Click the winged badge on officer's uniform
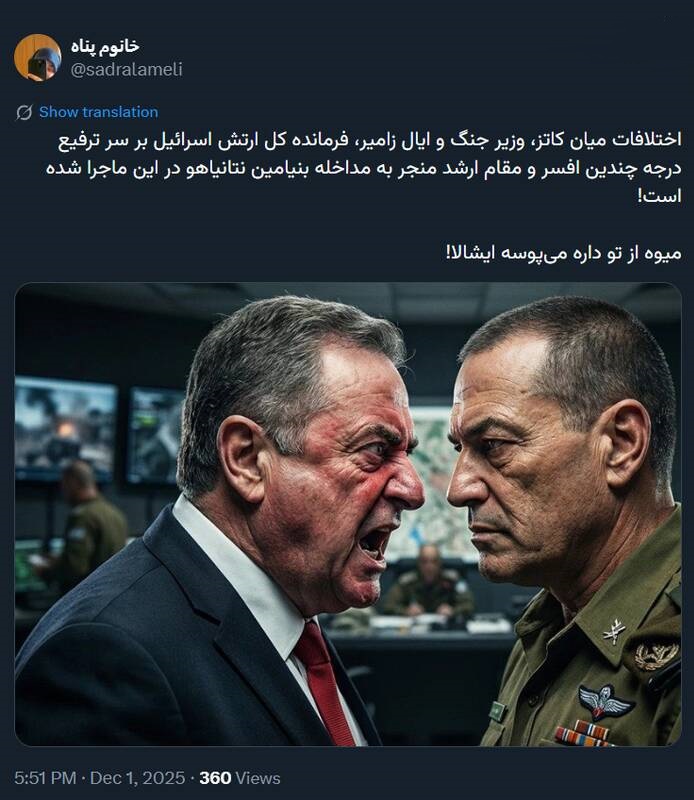This screenshot has height=800, width=694. pos(606,702)
